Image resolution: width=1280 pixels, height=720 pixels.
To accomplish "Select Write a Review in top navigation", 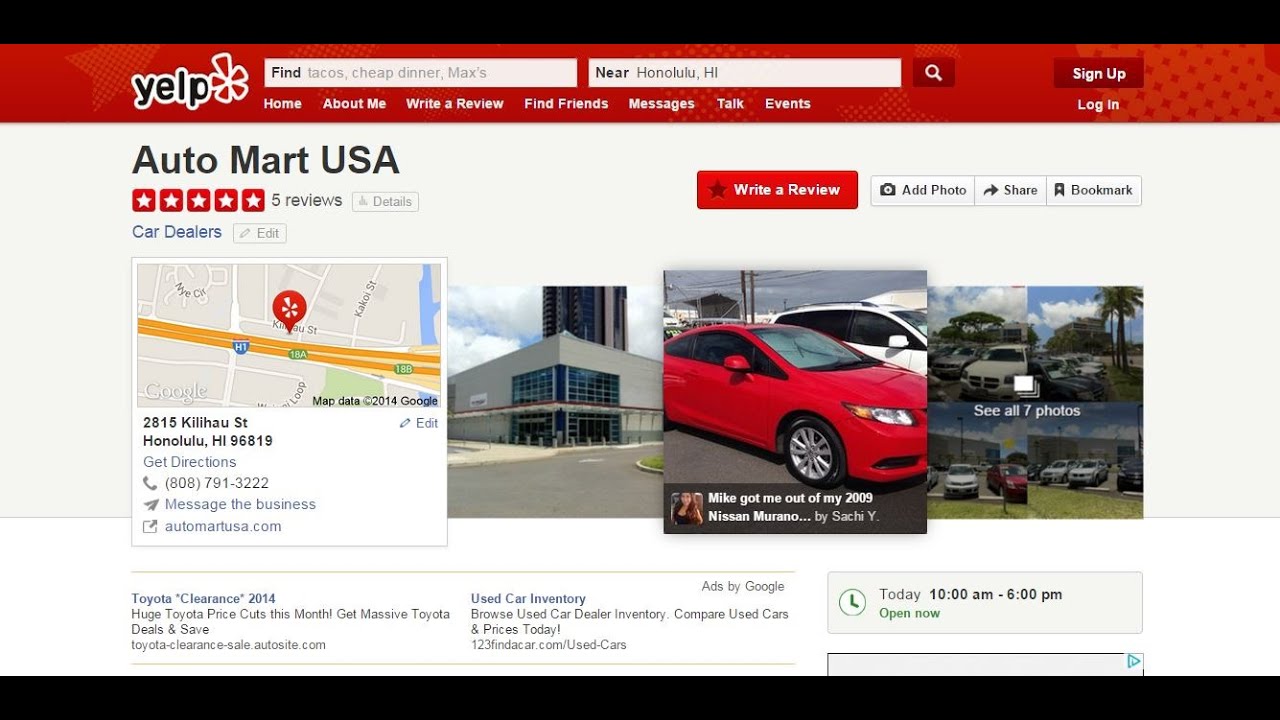I will [455, 104].
